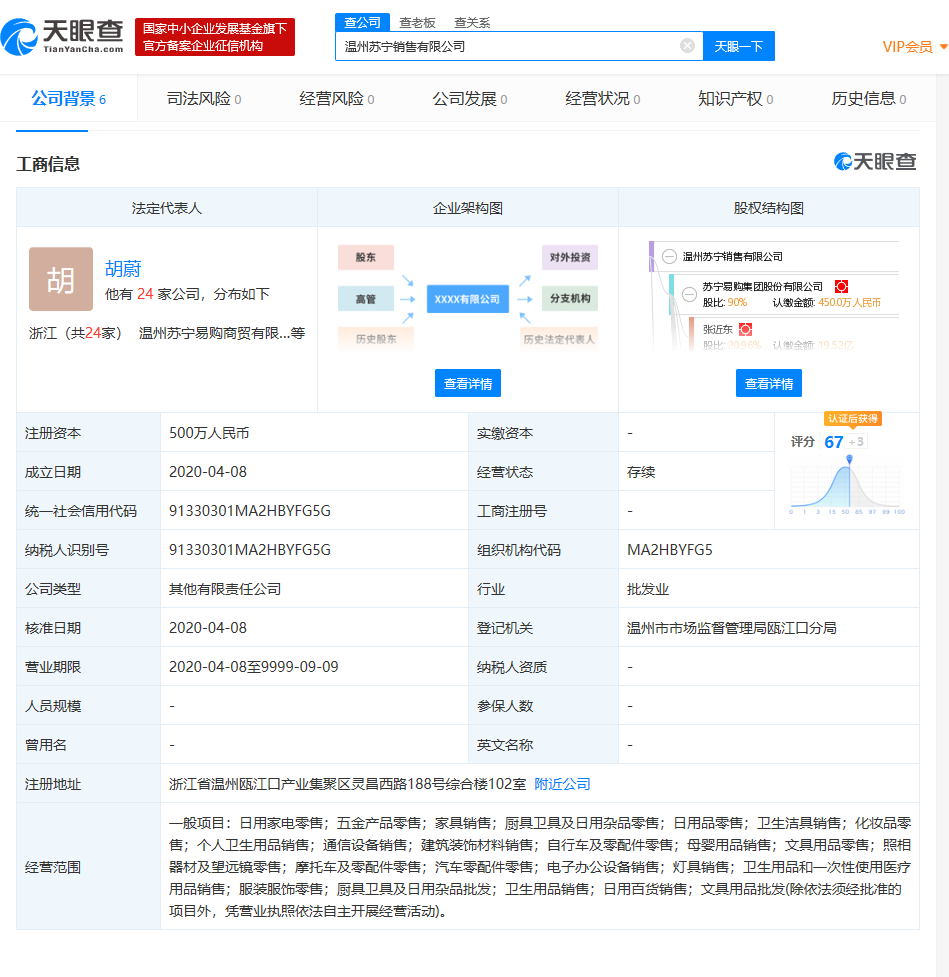Switch to the 查老板 search tab

[417, 22]
